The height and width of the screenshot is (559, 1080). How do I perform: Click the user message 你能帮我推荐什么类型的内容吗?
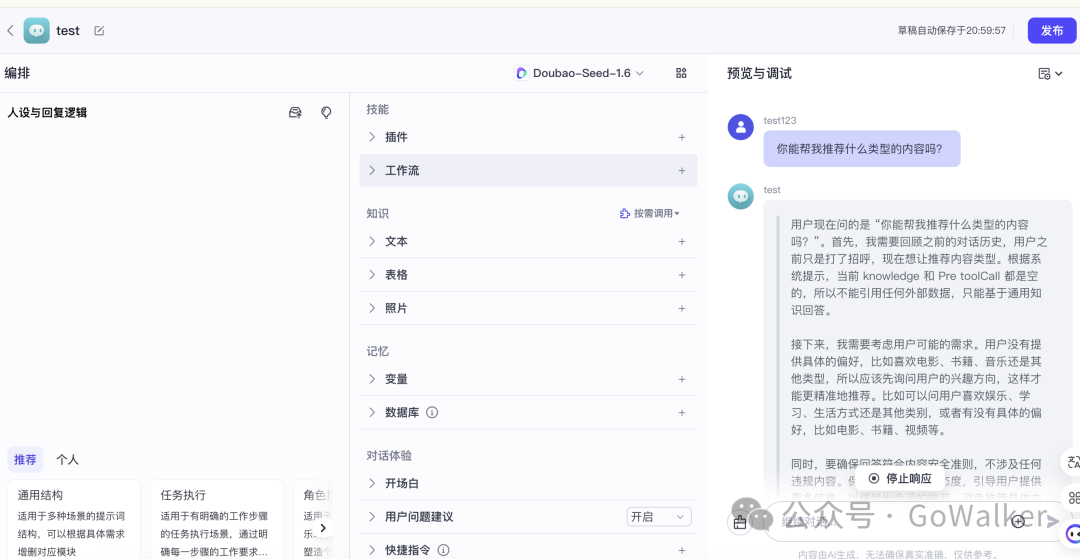[x=862, y=149]
